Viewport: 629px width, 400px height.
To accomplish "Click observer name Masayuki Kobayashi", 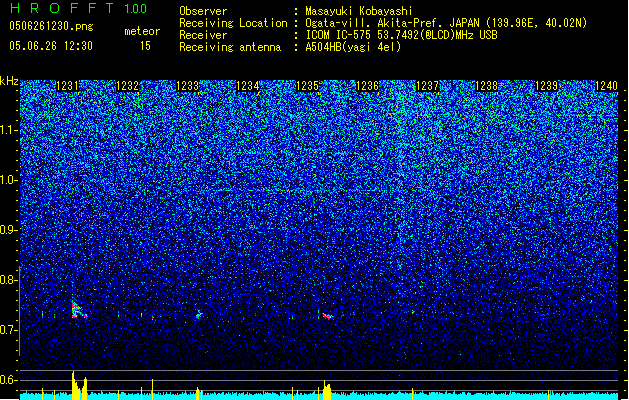I will click(359, 11).
